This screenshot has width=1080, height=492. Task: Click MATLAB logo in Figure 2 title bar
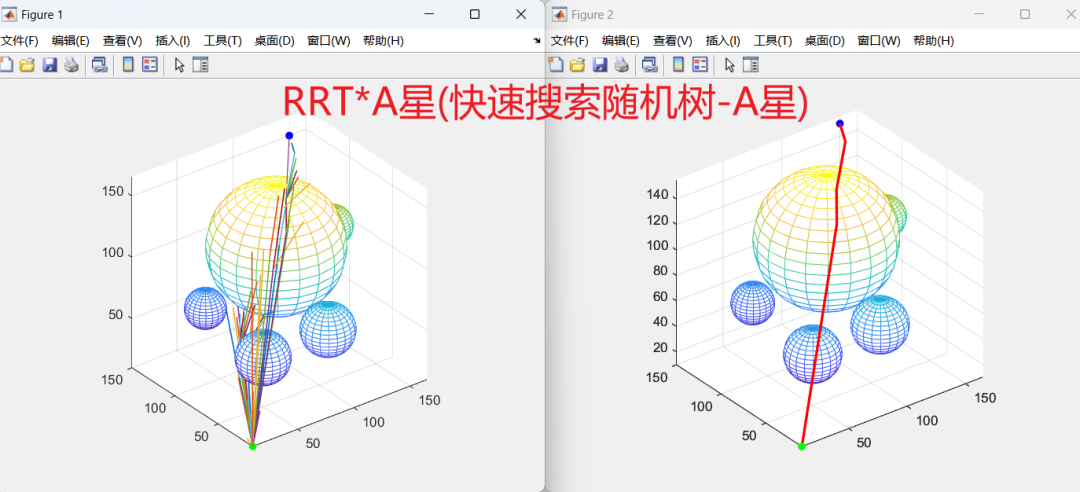pos(559,14)
